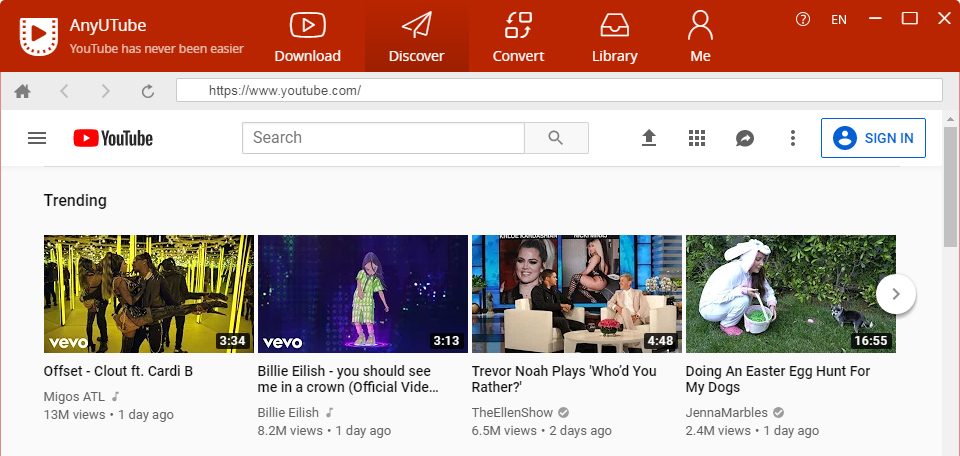Reload the page with refresh icon
Image resolution: width=960 pixels, height=456 pixels.
click(148, 91)
